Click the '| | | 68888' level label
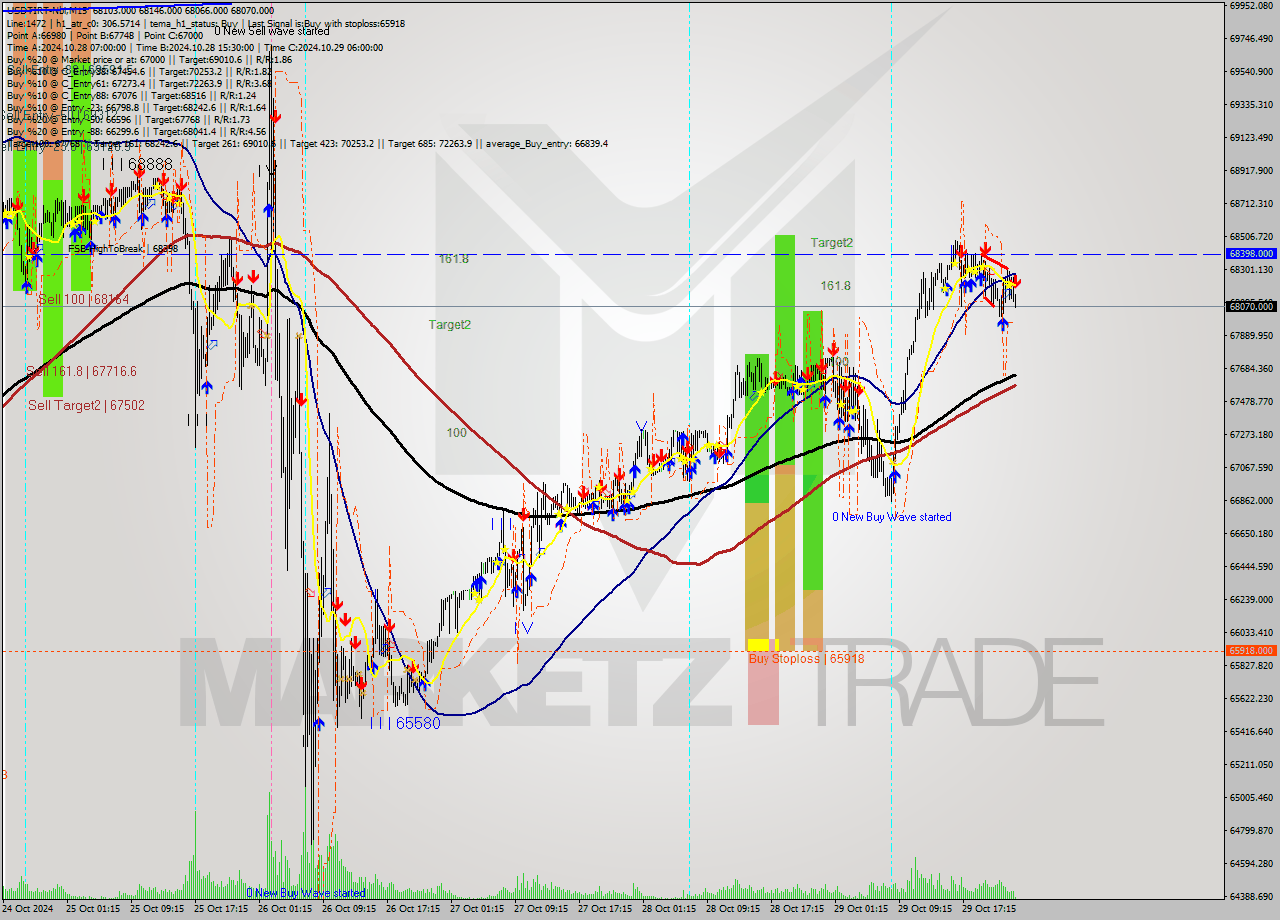The image size is (1280, 920). tap(138, 164)
